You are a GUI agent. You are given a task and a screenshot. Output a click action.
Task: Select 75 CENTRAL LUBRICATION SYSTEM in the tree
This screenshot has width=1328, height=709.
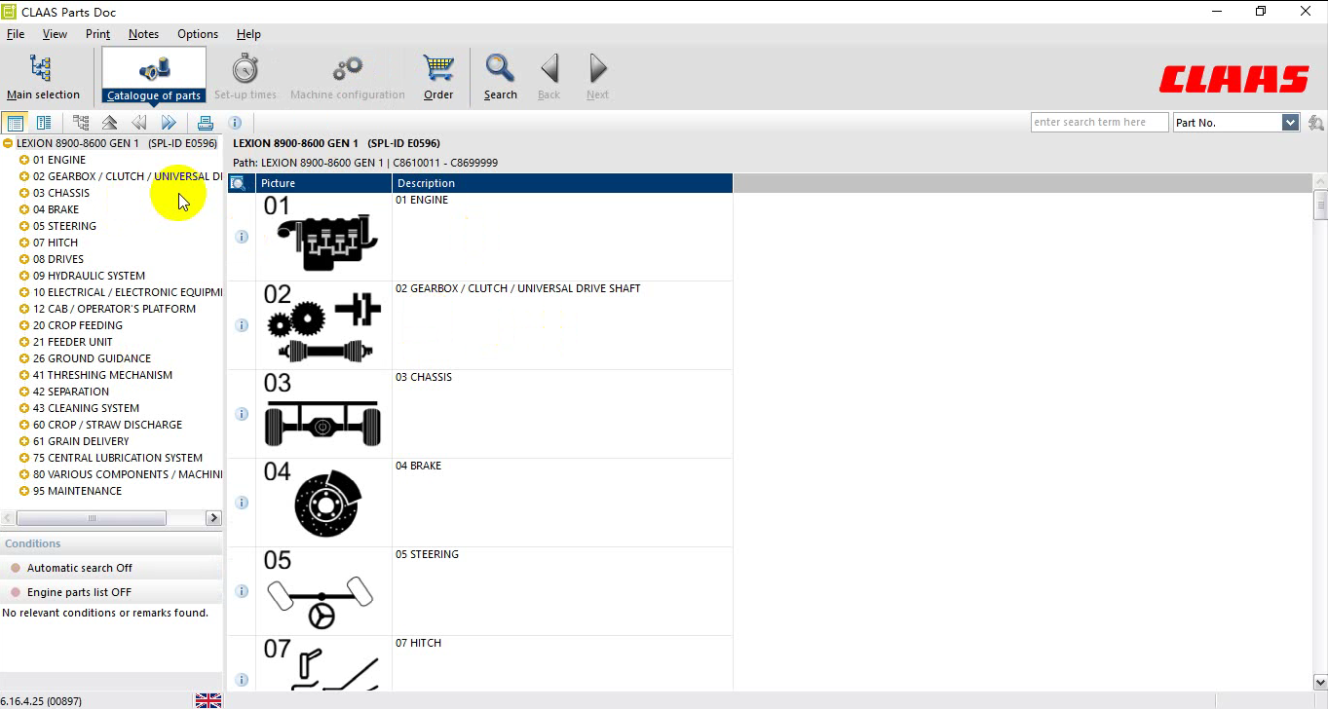pos(117,458)
